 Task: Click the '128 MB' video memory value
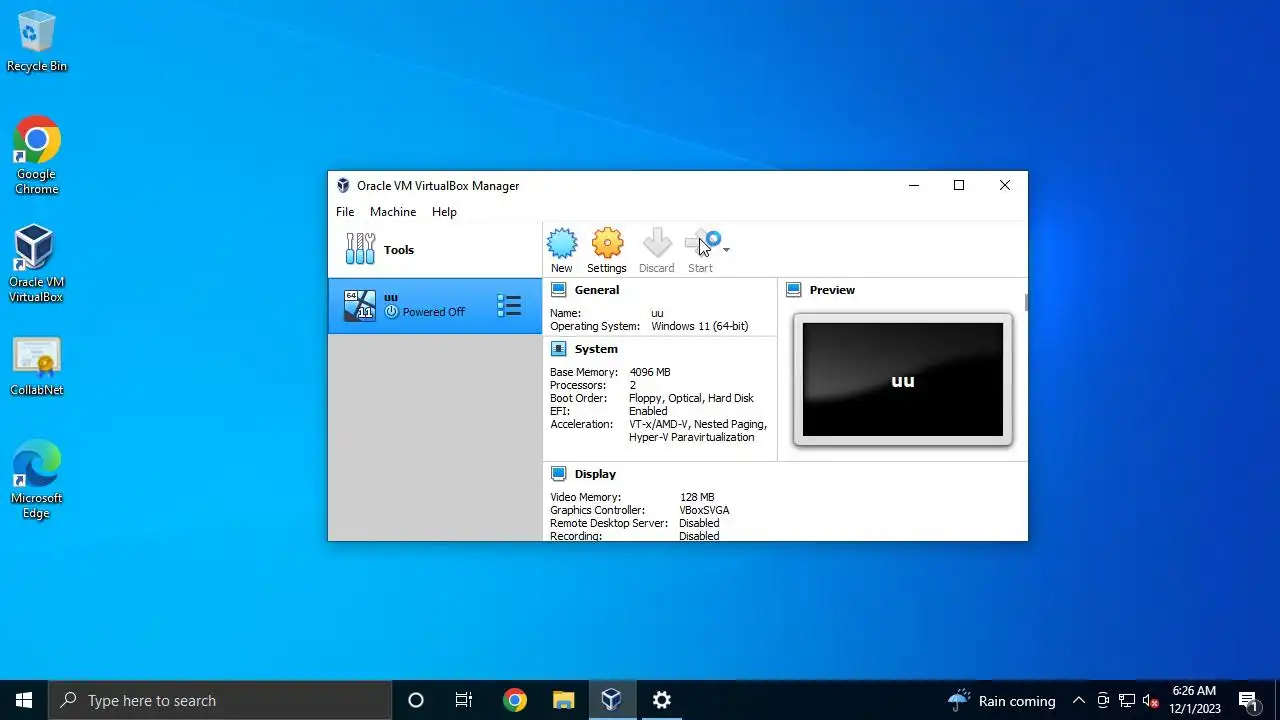point(697,497)
